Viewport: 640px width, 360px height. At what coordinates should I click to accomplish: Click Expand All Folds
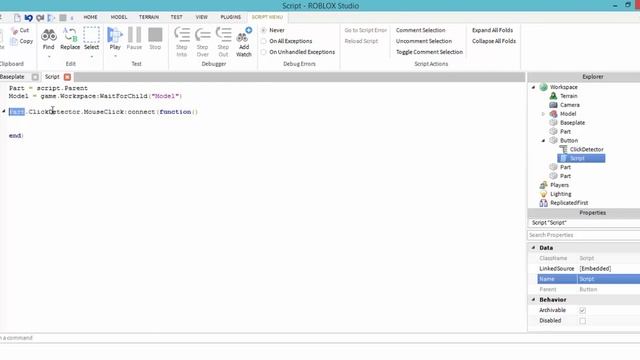pos(492,30)
